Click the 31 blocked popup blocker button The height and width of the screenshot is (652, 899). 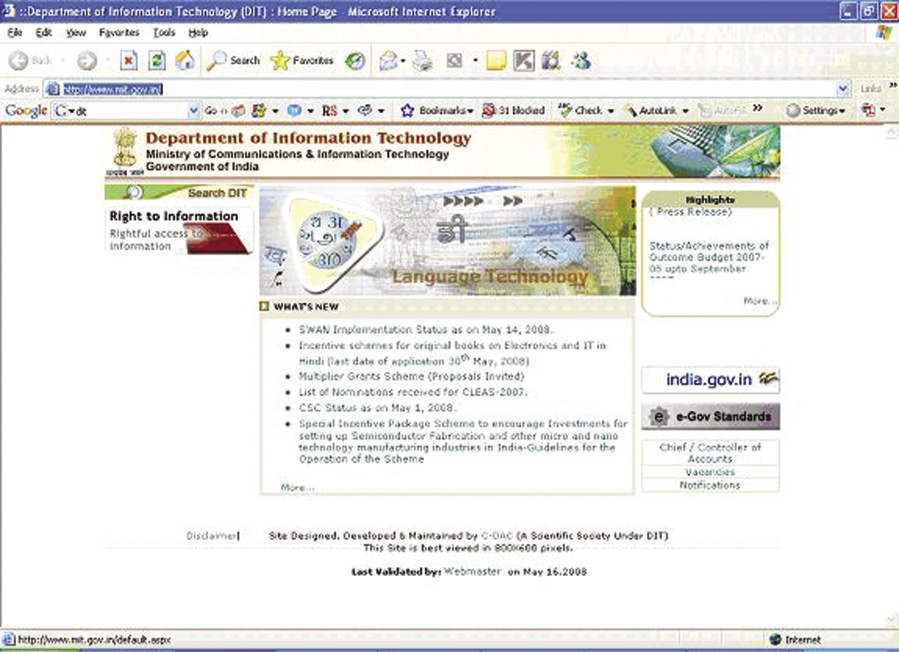[x=514, y=111]
